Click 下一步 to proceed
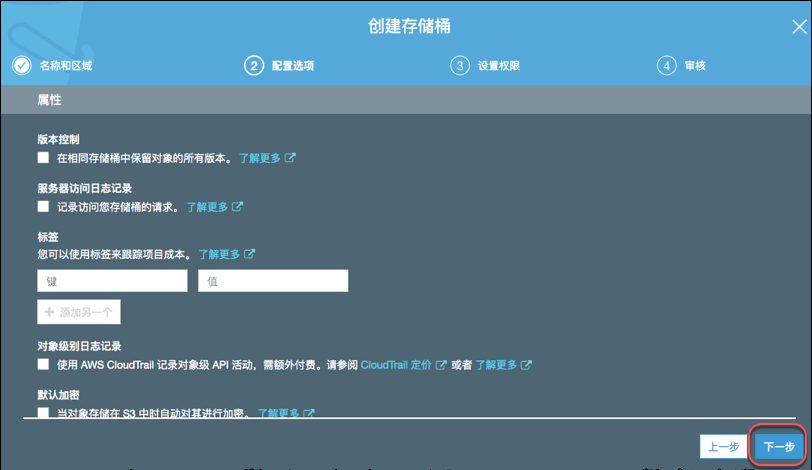This screenshot has height=470, width=812. coord(779,447)
